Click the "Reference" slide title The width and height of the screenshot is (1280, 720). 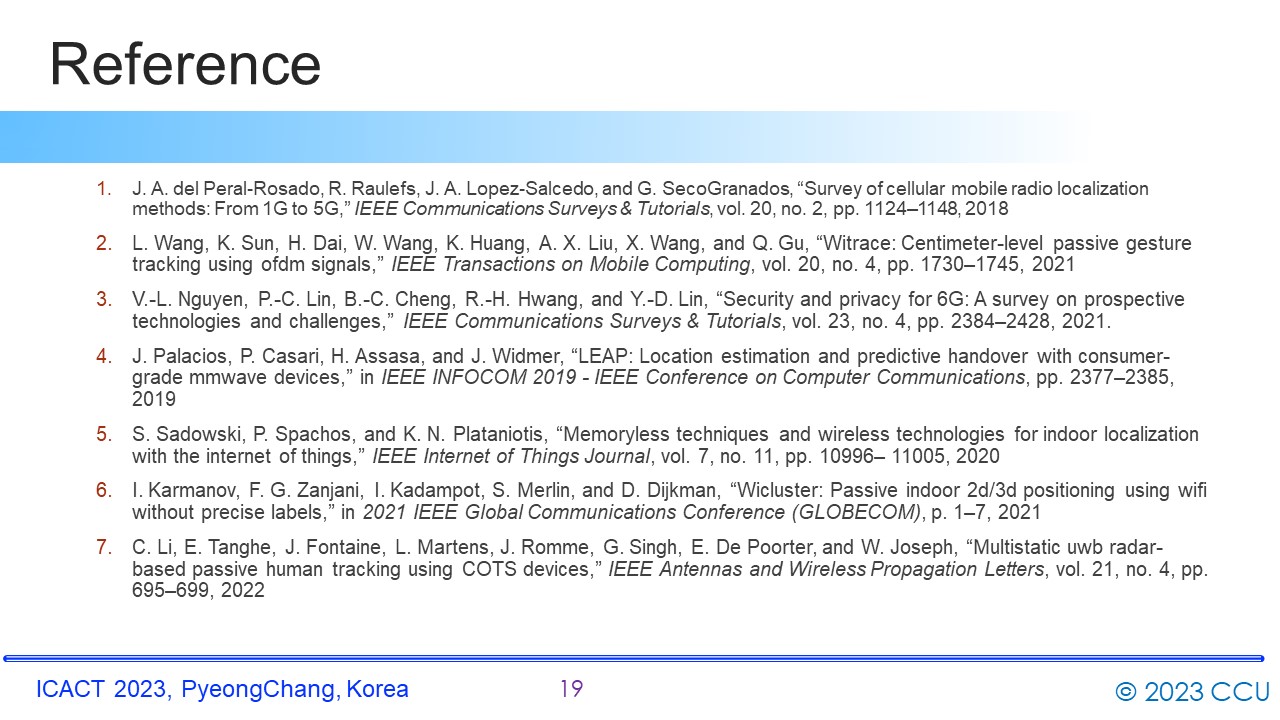click(x=185, y=64)
